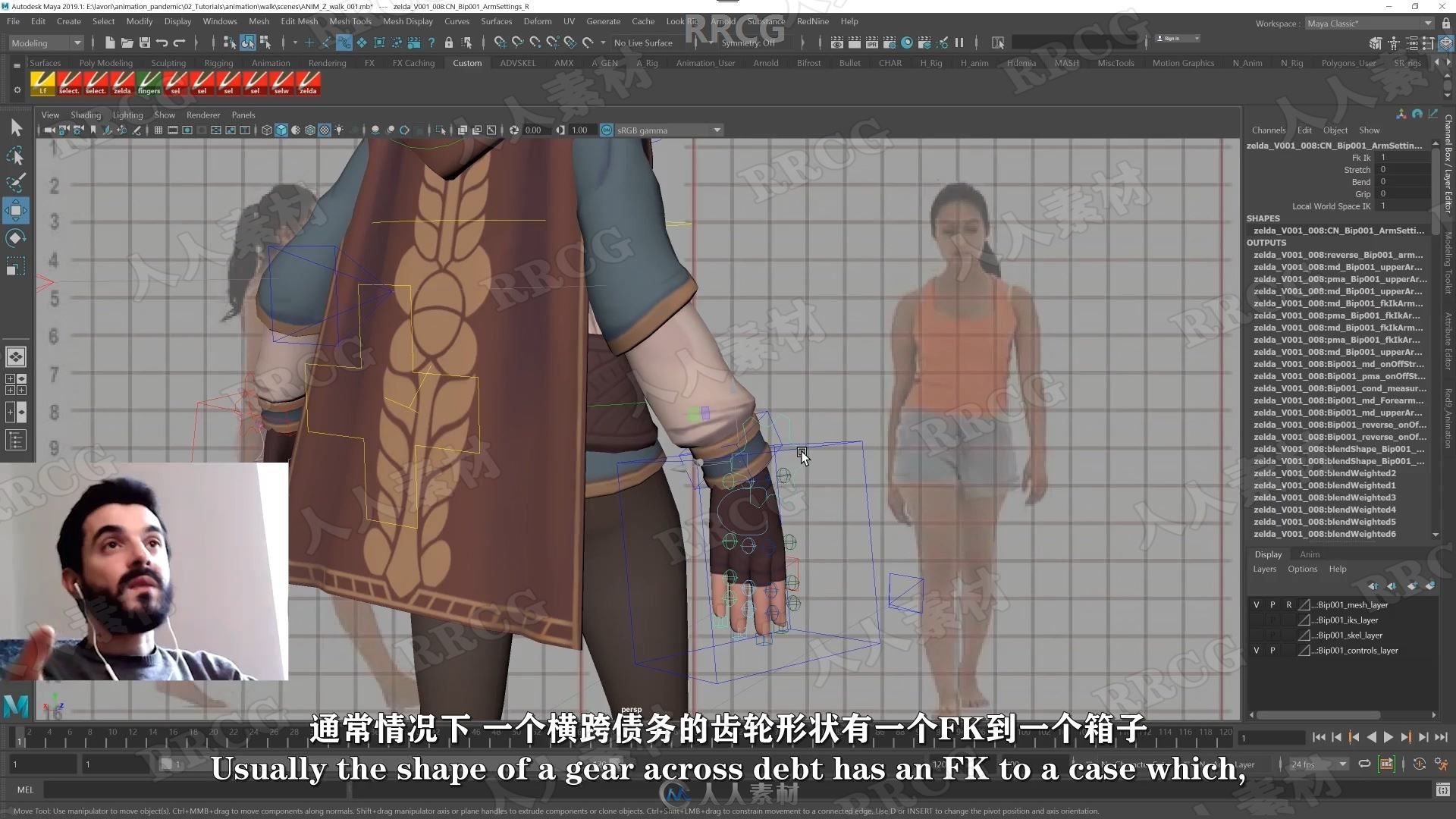Open the Deform menu
Viewport: 1456px width, 819px height.
537,21
